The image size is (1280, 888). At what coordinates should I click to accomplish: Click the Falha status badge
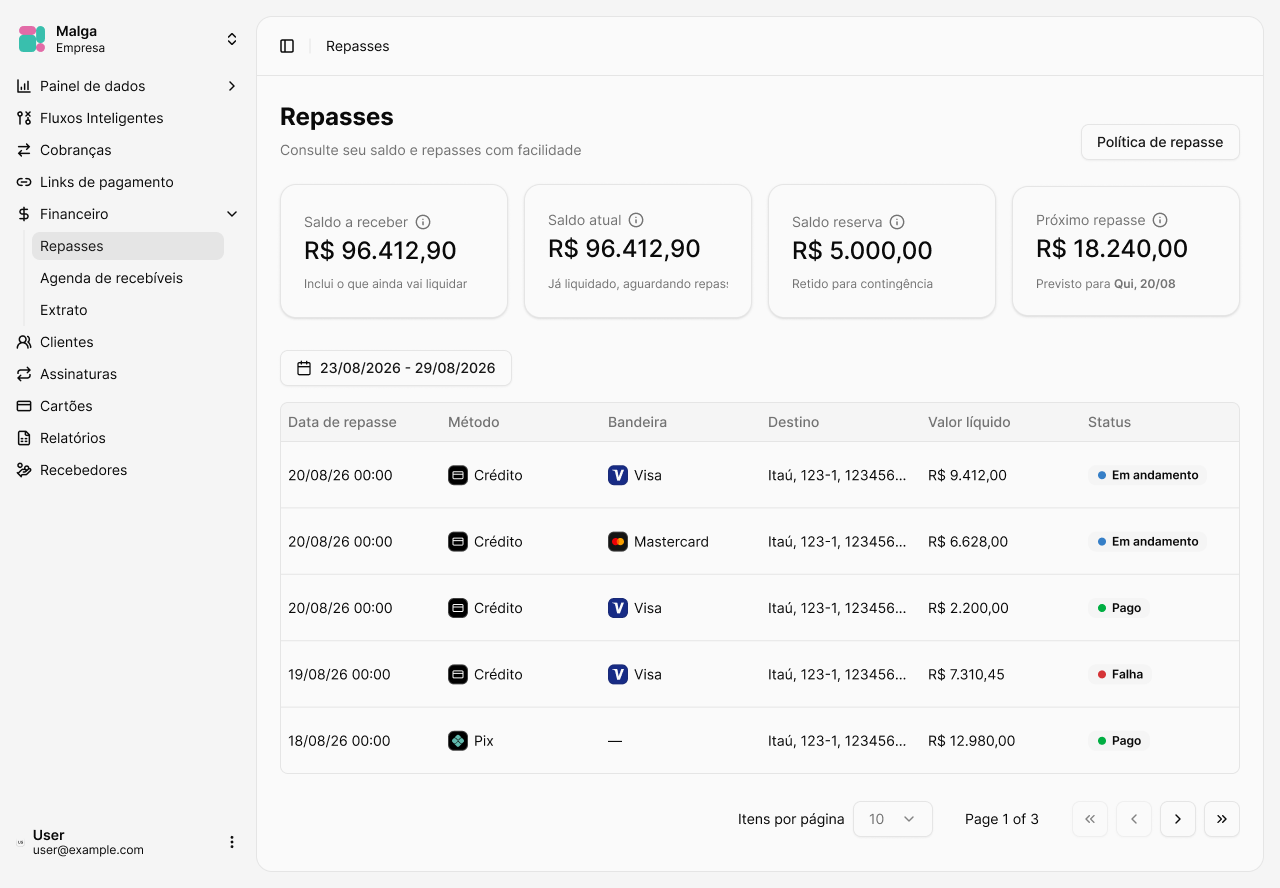1120,675
